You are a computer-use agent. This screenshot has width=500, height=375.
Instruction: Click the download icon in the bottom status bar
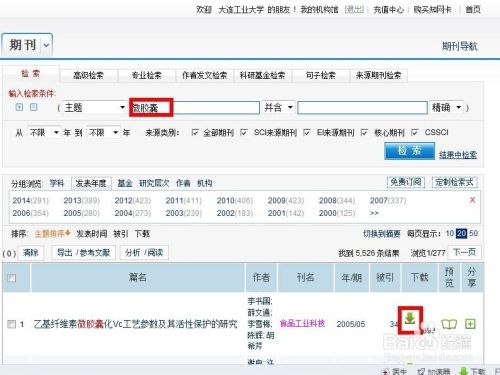(x=463, y=371)
